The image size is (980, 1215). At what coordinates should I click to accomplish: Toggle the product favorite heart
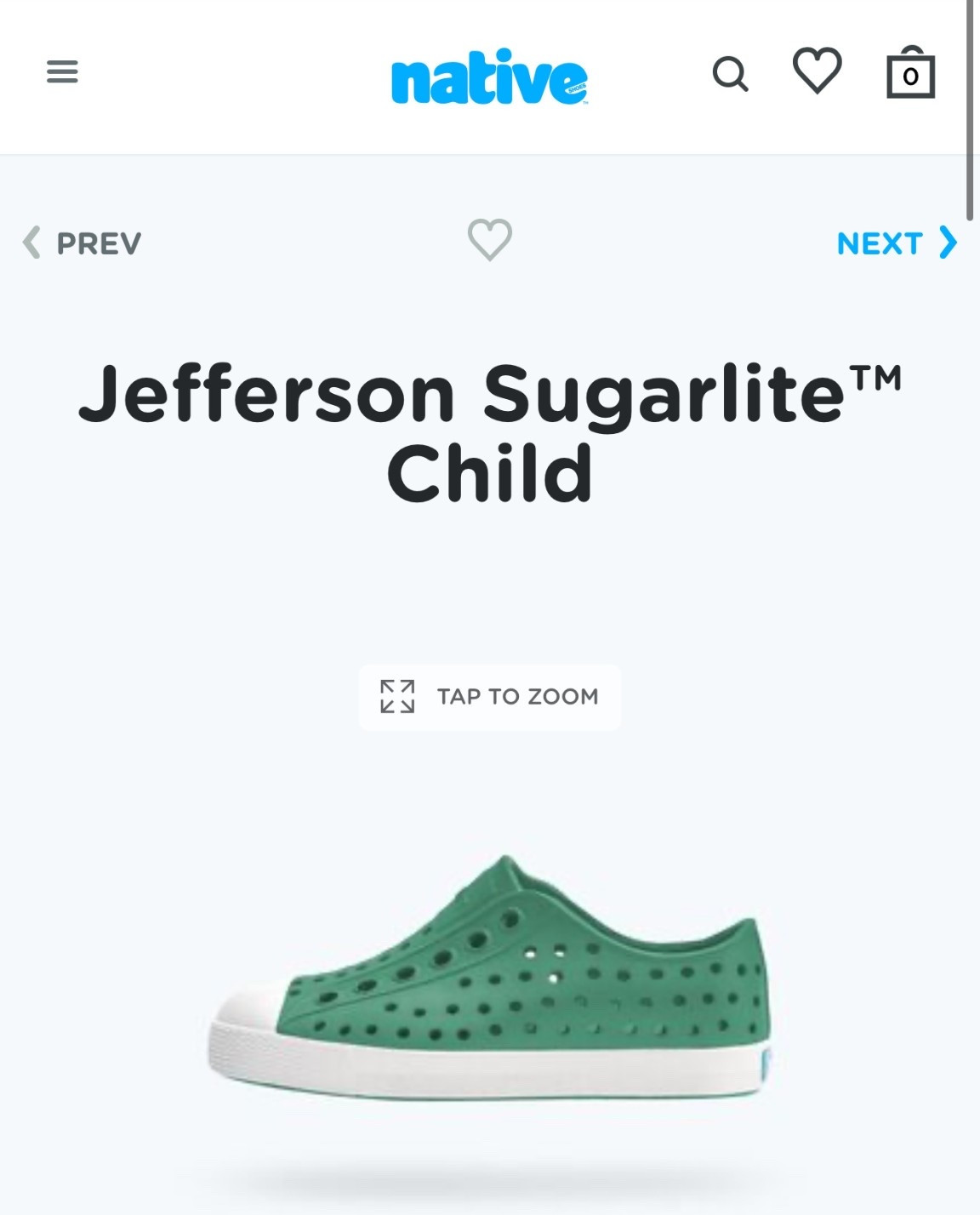490,240
